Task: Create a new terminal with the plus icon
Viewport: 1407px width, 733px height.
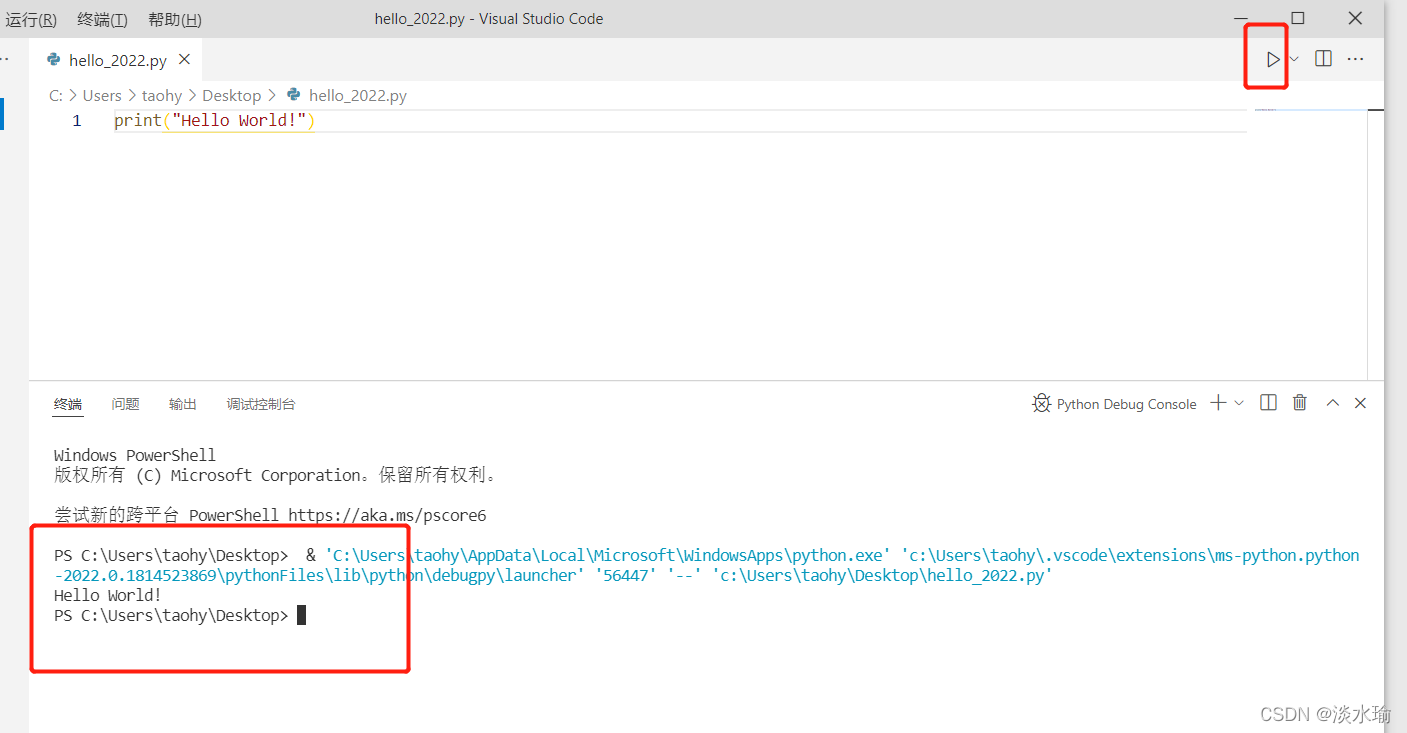Action: coord(1218,403)
